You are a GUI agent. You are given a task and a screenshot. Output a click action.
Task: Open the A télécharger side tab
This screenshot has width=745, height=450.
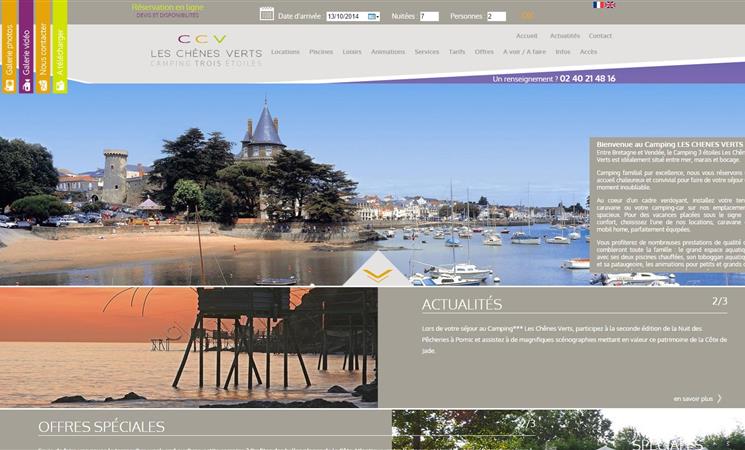(x=60, y=47)
